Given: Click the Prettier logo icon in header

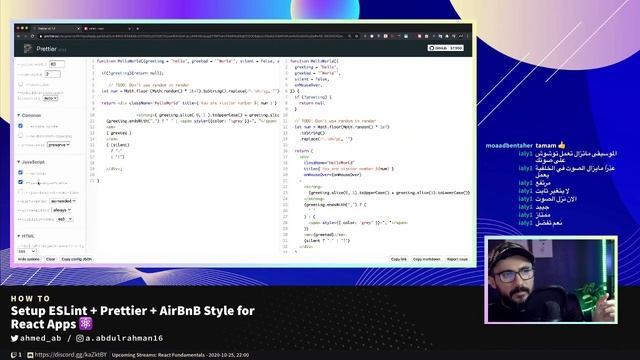Looking at the screenshot, I should (x=27, y=49).
